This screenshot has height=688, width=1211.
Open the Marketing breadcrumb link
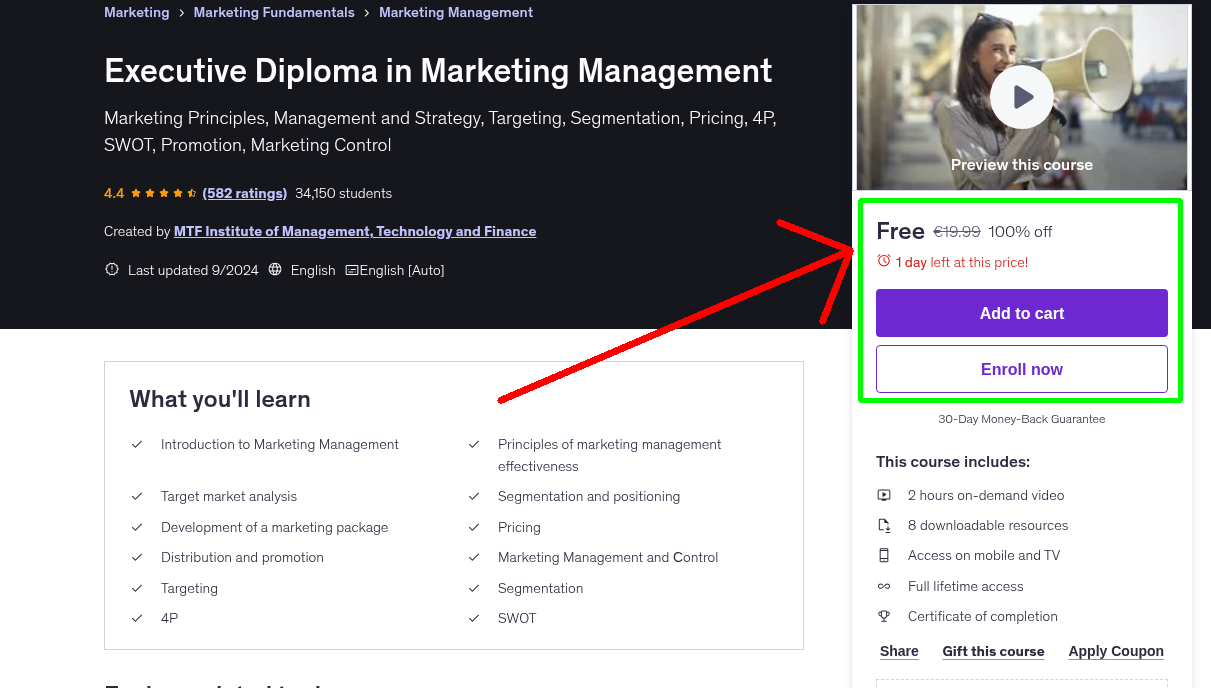point(136,13)
